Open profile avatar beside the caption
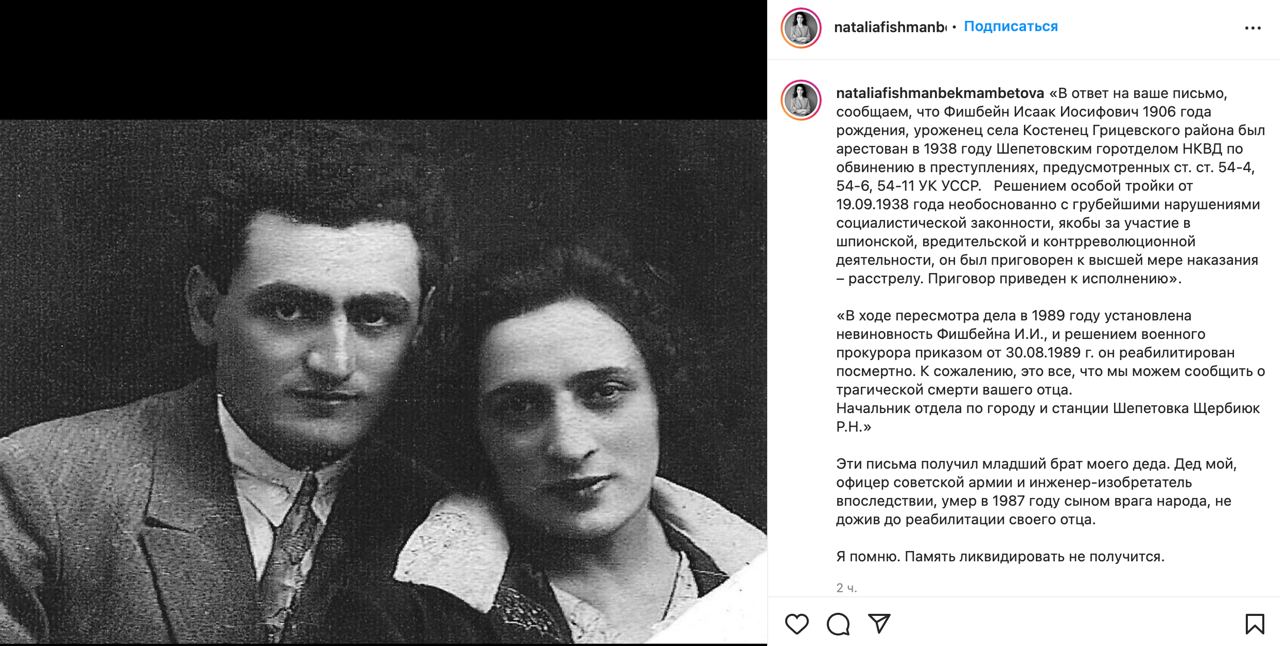The image size is (1280, 646). (x=801, y=100)
